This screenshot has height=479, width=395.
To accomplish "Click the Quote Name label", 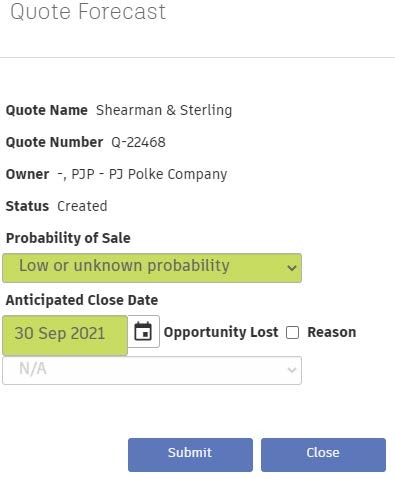I will (47, 110).
